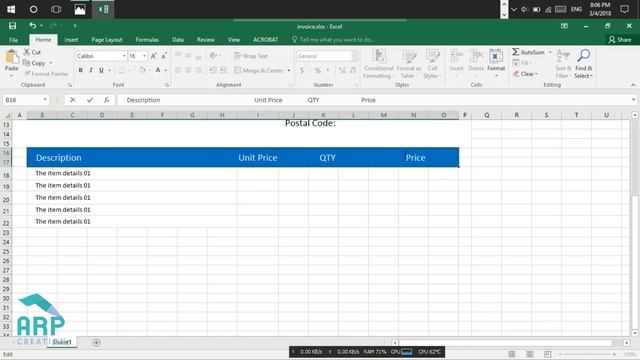Viewport: 640px width, 360px height.
Task: Decrease font size with the smaller A icon
Action: (x=164, y=56)
